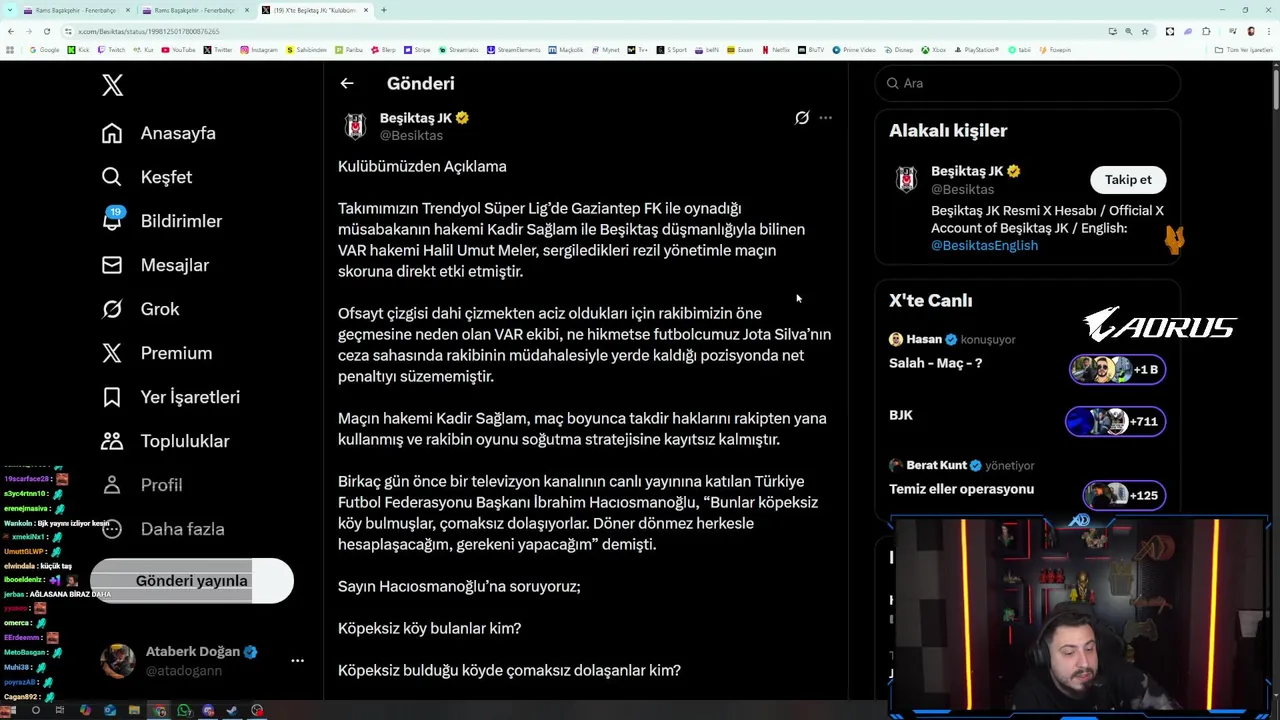Click Grok explain icon on post
This screenshot has height=720, width=1280.
[x=802, y=118]
